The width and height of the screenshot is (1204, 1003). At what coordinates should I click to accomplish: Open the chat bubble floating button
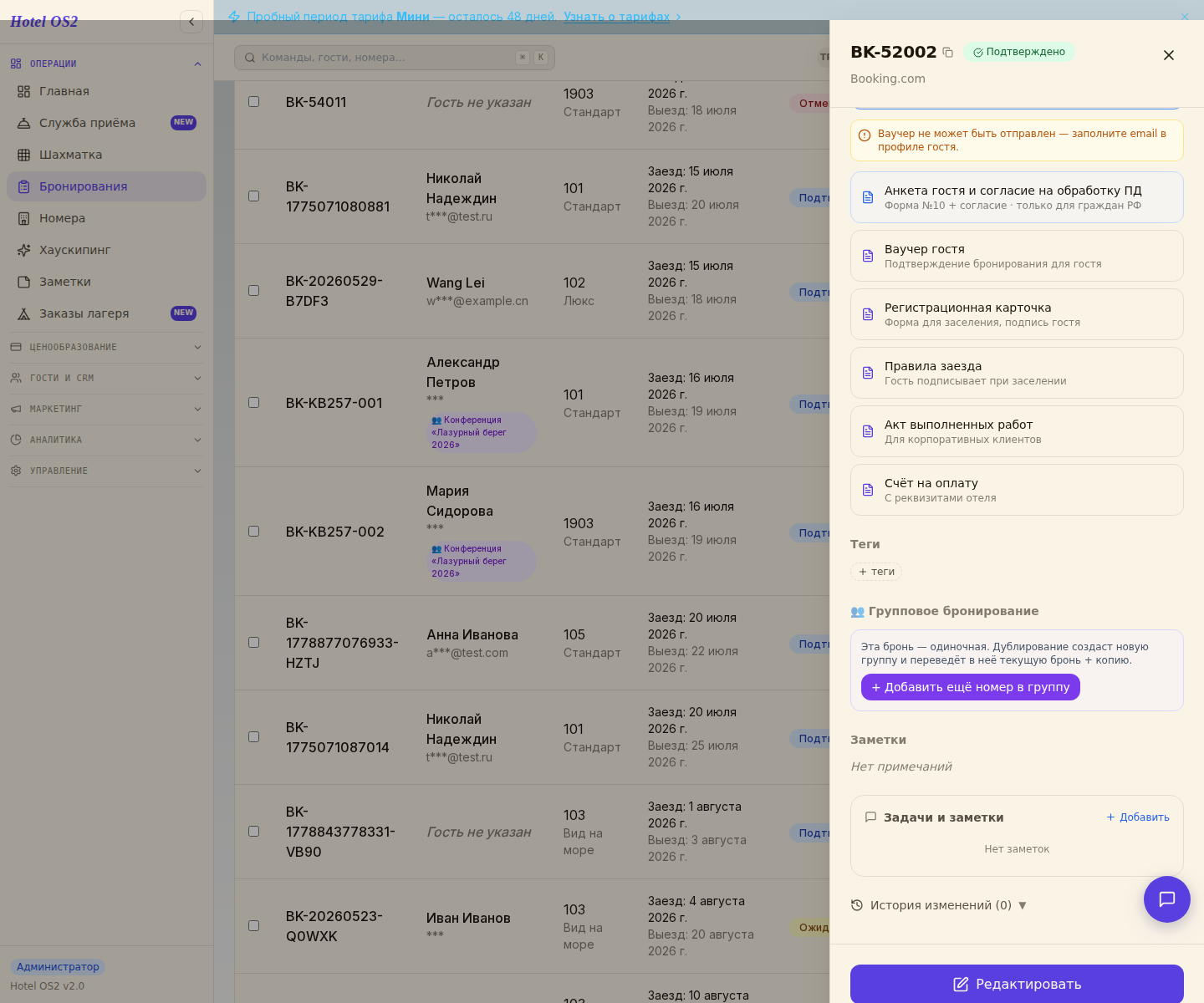click(1167, 899)
